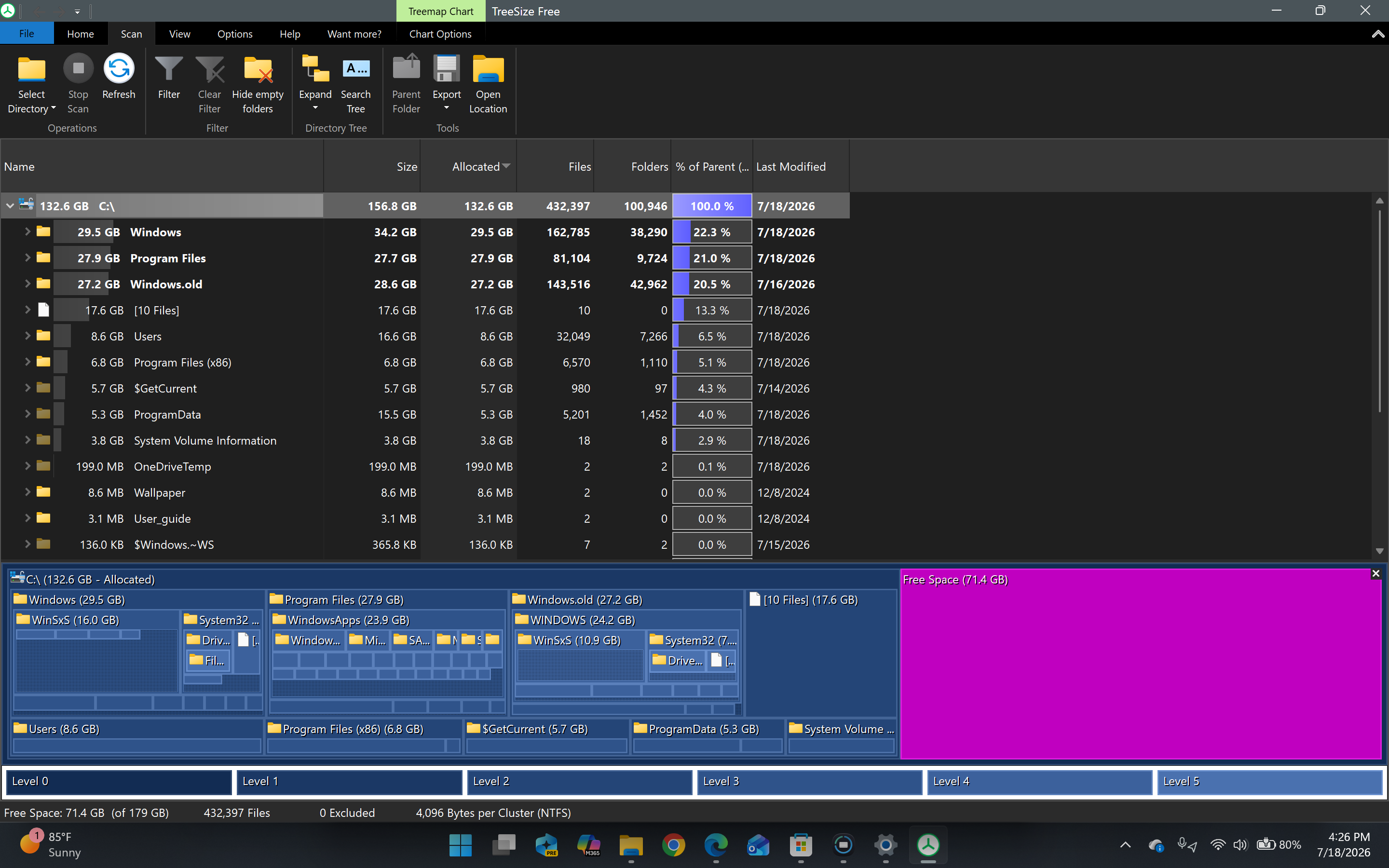Sort by the Files column header
The image size is (1389, 868).
555,166
